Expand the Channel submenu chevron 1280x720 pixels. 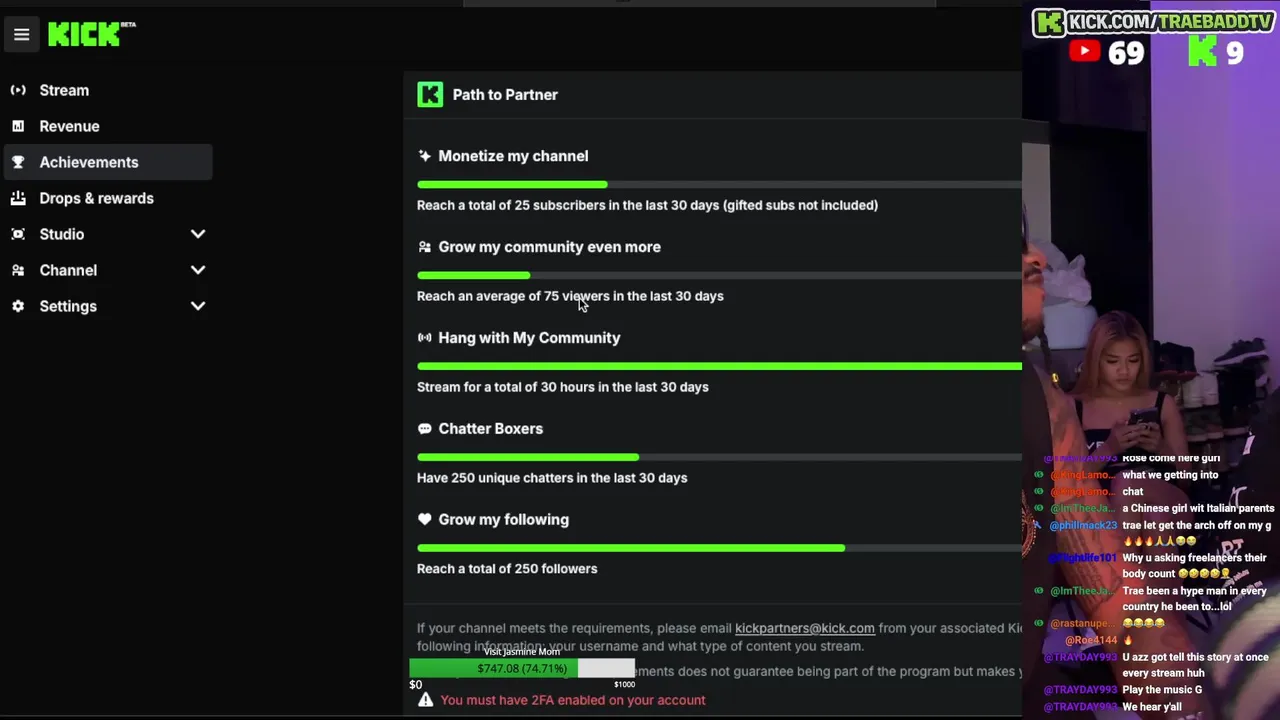pyautogui.click(x=198, y=270)
